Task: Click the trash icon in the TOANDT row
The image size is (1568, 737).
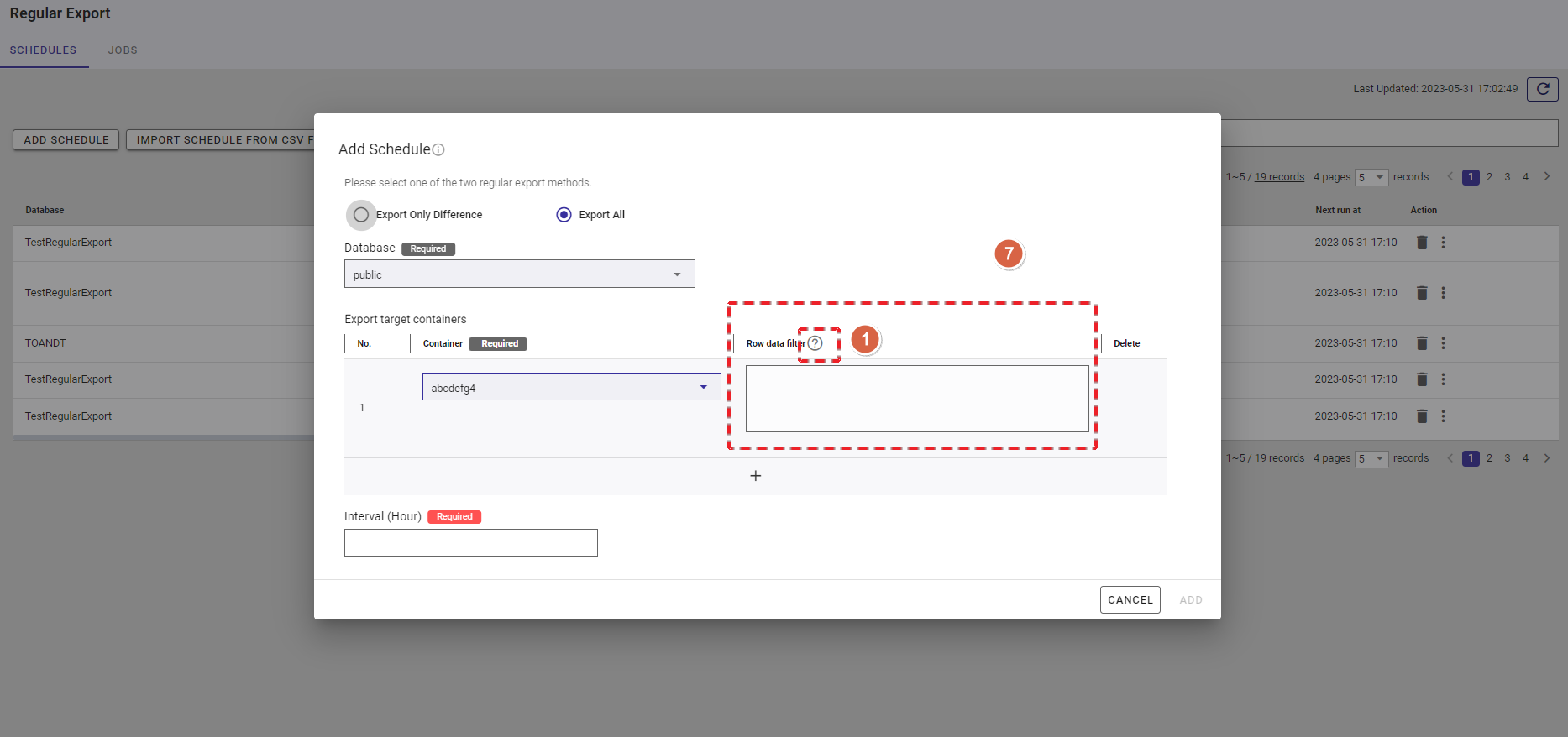Action: 1422,343
